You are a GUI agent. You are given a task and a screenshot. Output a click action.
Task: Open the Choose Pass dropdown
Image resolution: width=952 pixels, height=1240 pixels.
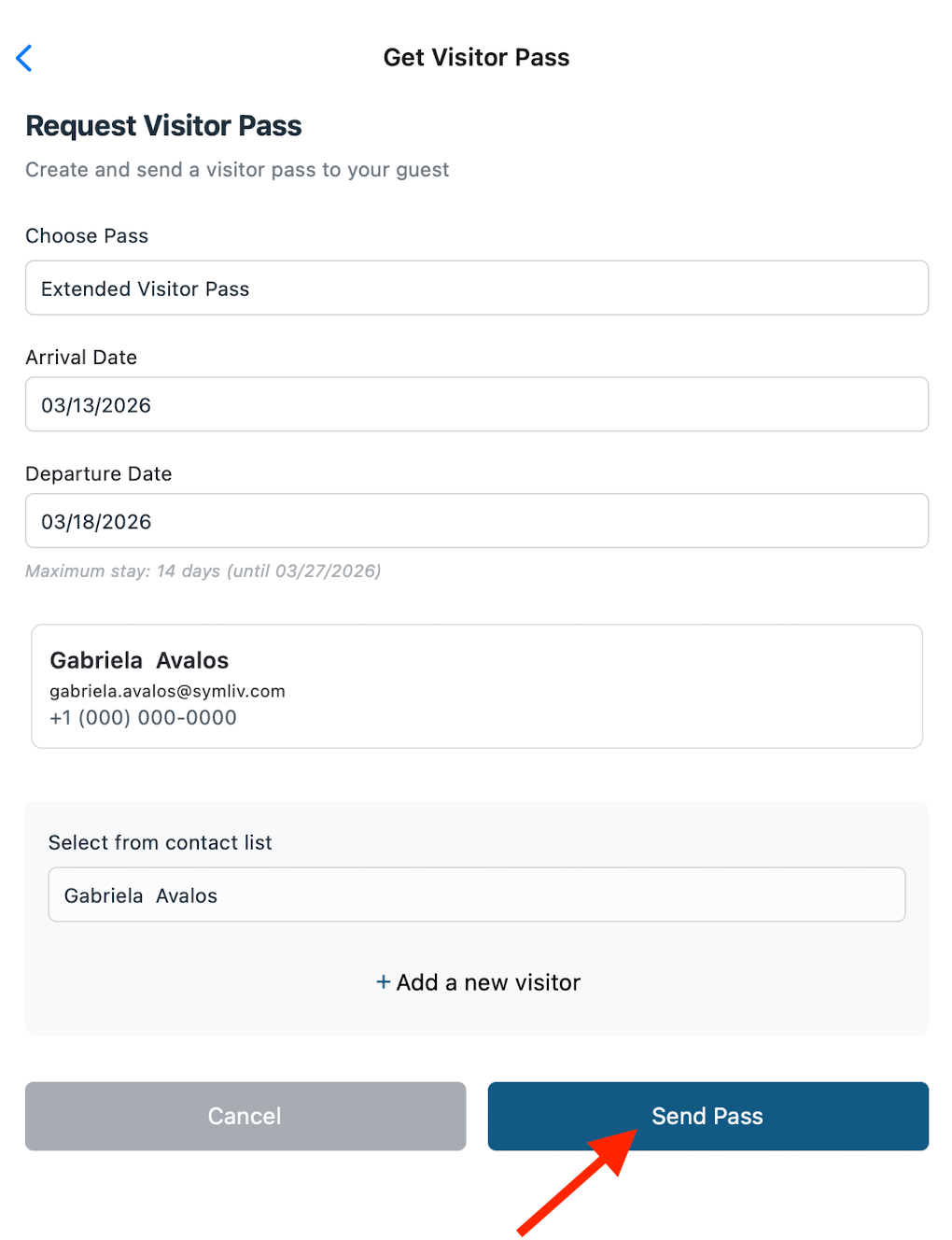click(476, 288)
